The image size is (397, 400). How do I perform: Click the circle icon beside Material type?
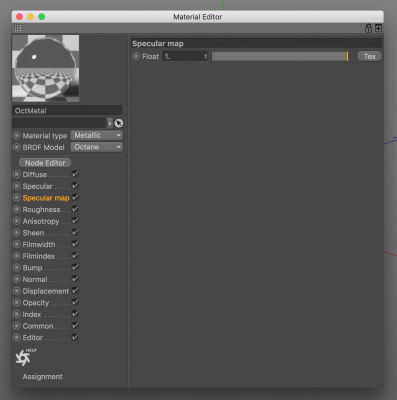(x=17, y=136)
